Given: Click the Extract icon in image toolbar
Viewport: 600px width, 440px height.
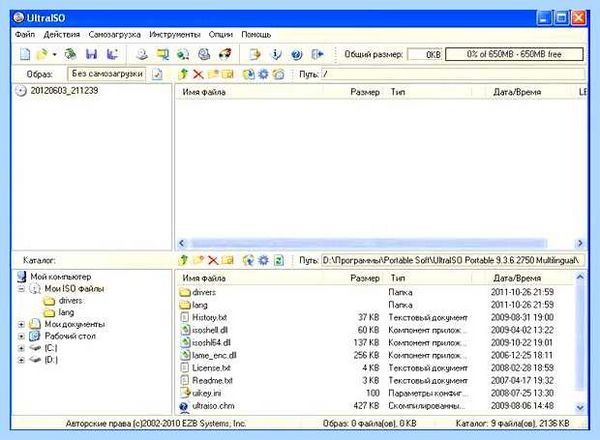Looking at the screenshot, I should click(x=248, y=74).
